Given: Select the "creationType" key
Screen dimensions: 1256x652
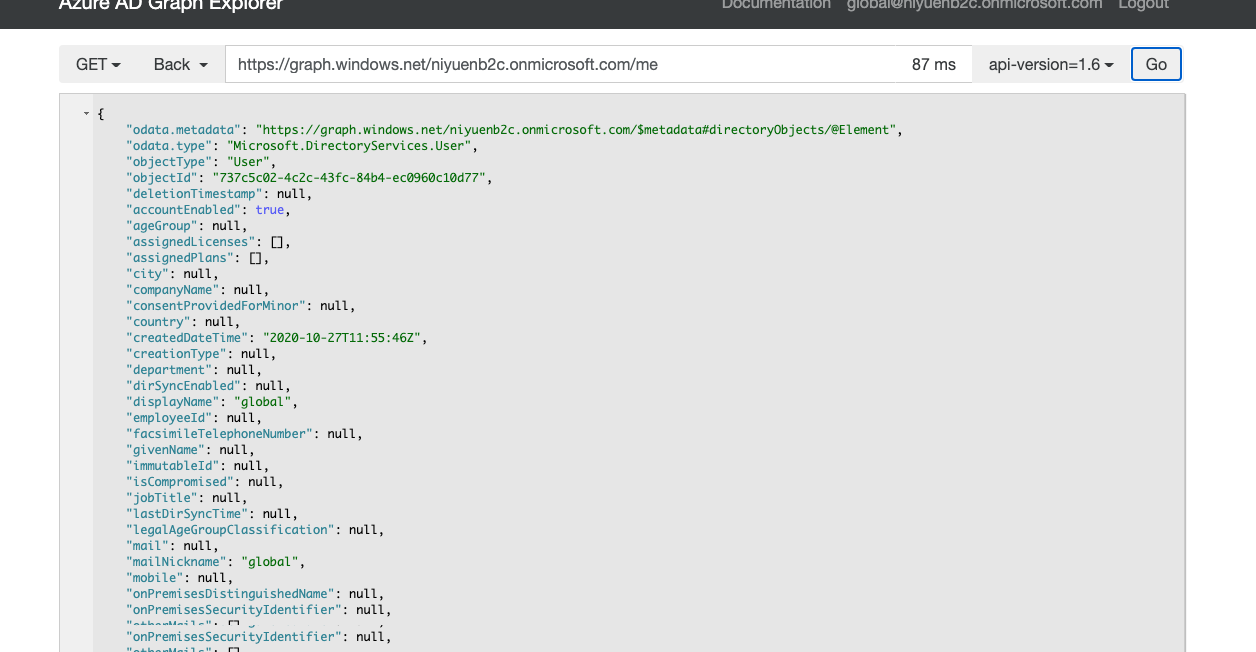Looking at the screenshot, I should (177, 354).
